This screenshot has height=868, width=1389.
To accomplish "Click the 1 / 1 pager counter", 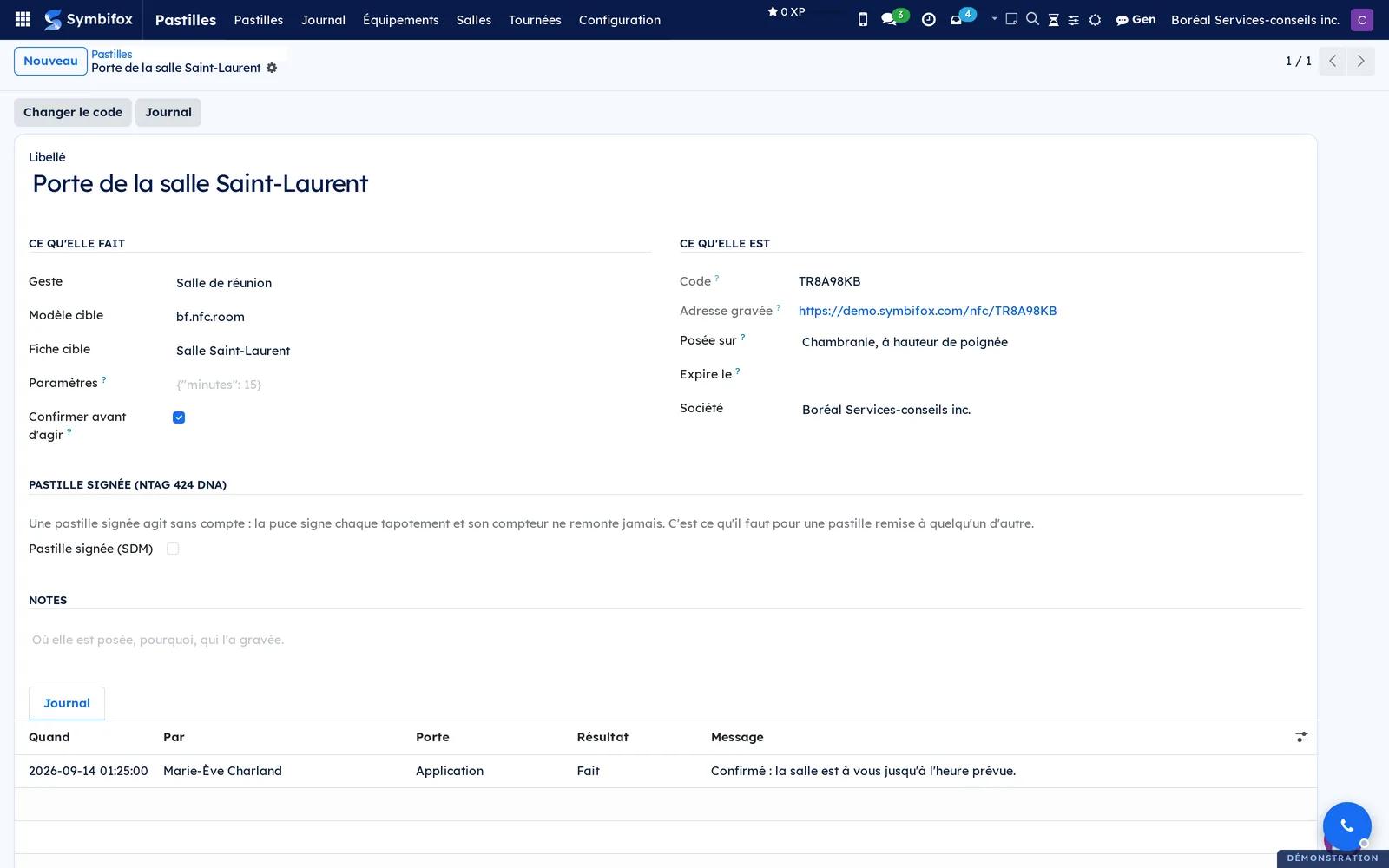I will [1298, 61].
